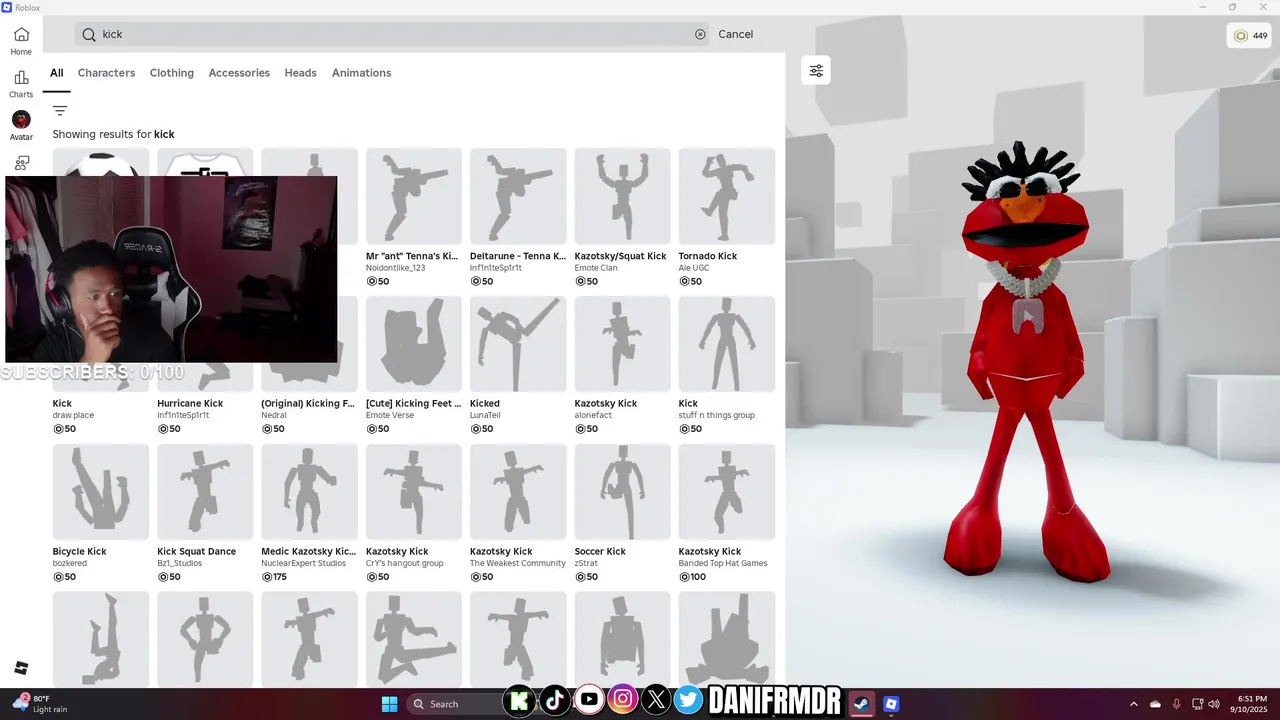Switch to the Animations tab
The height and width of the screenshot is (720, 1280).
click(x=361, y=73)
